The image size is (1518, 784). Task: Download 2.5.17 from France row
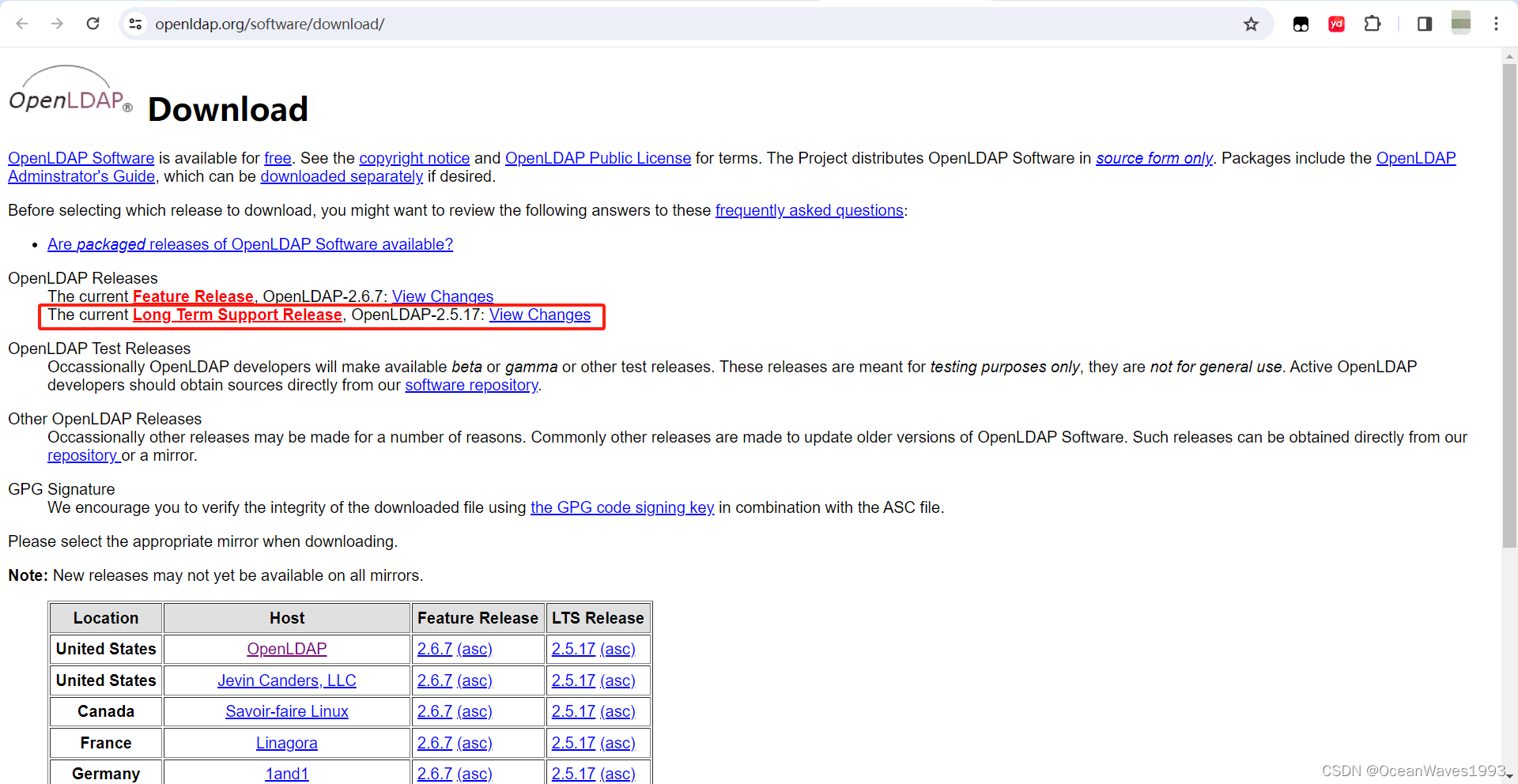[x=573, y=743]
